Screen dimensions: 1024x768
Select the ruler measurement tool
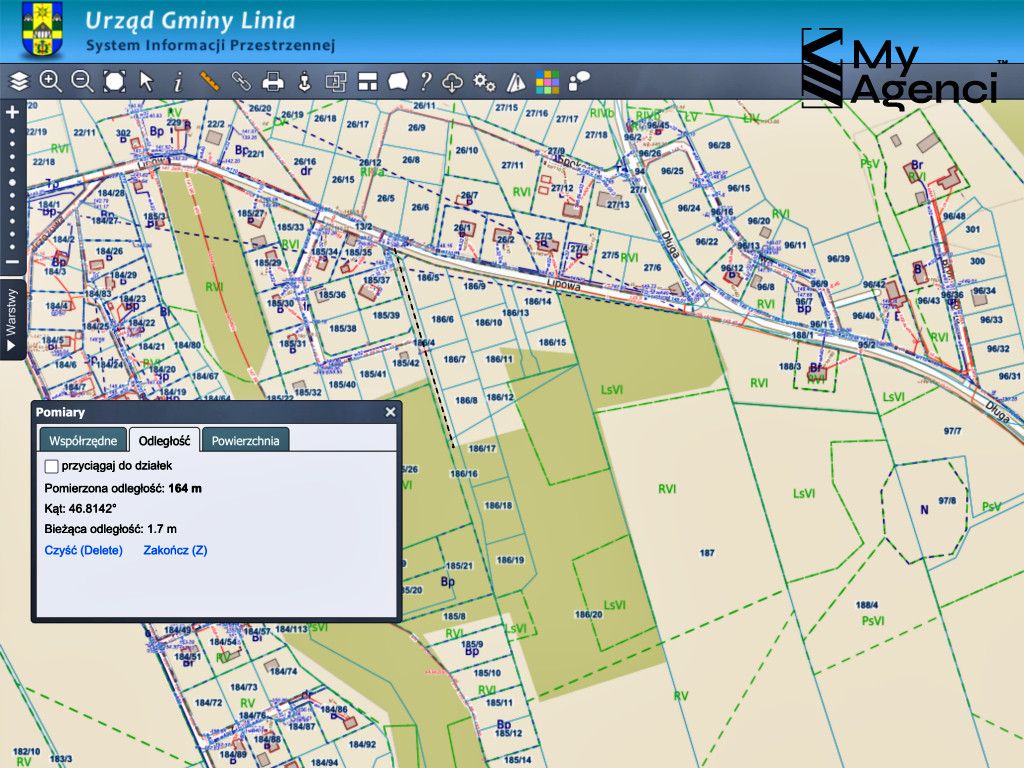209,81
